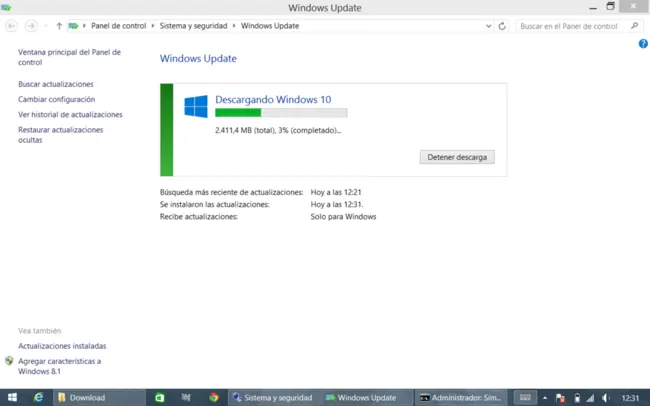Click 'Buscar actualizaciones' link

(x=56, y=84)
